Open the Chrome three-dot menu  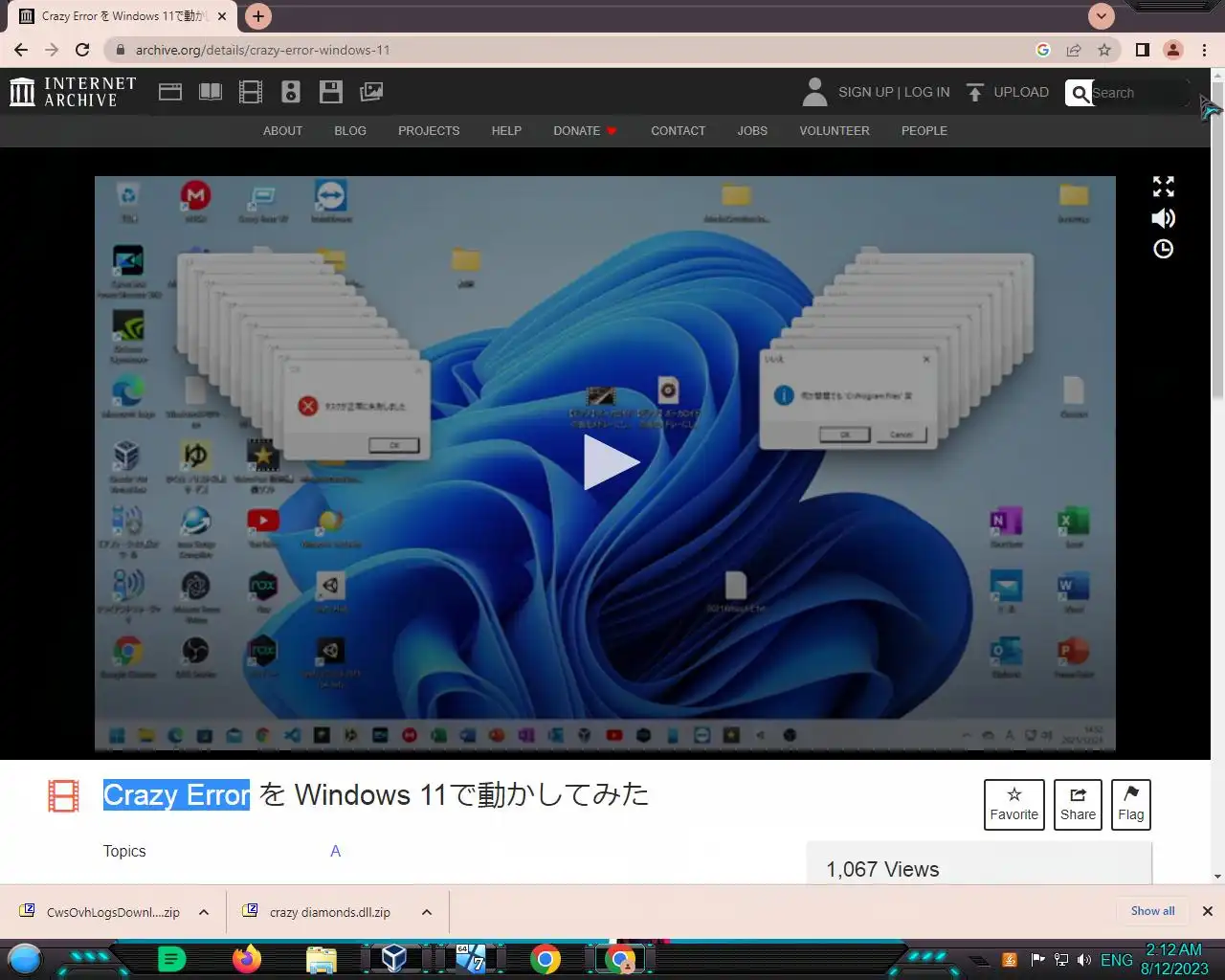tap(1204, 50)
